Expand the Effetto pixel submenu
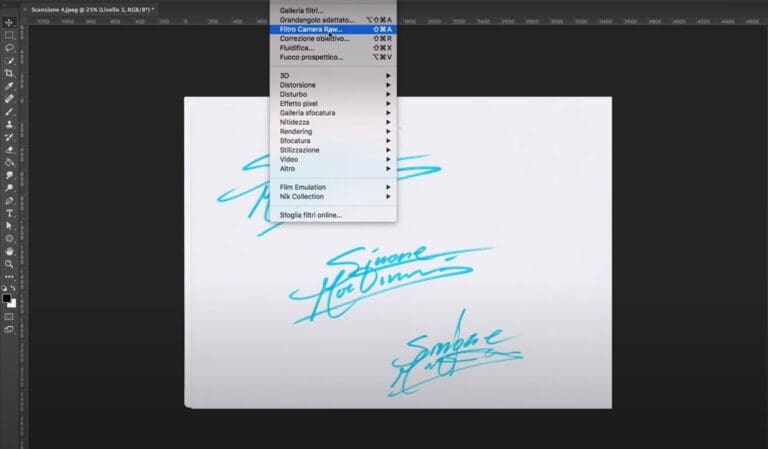 333,103
